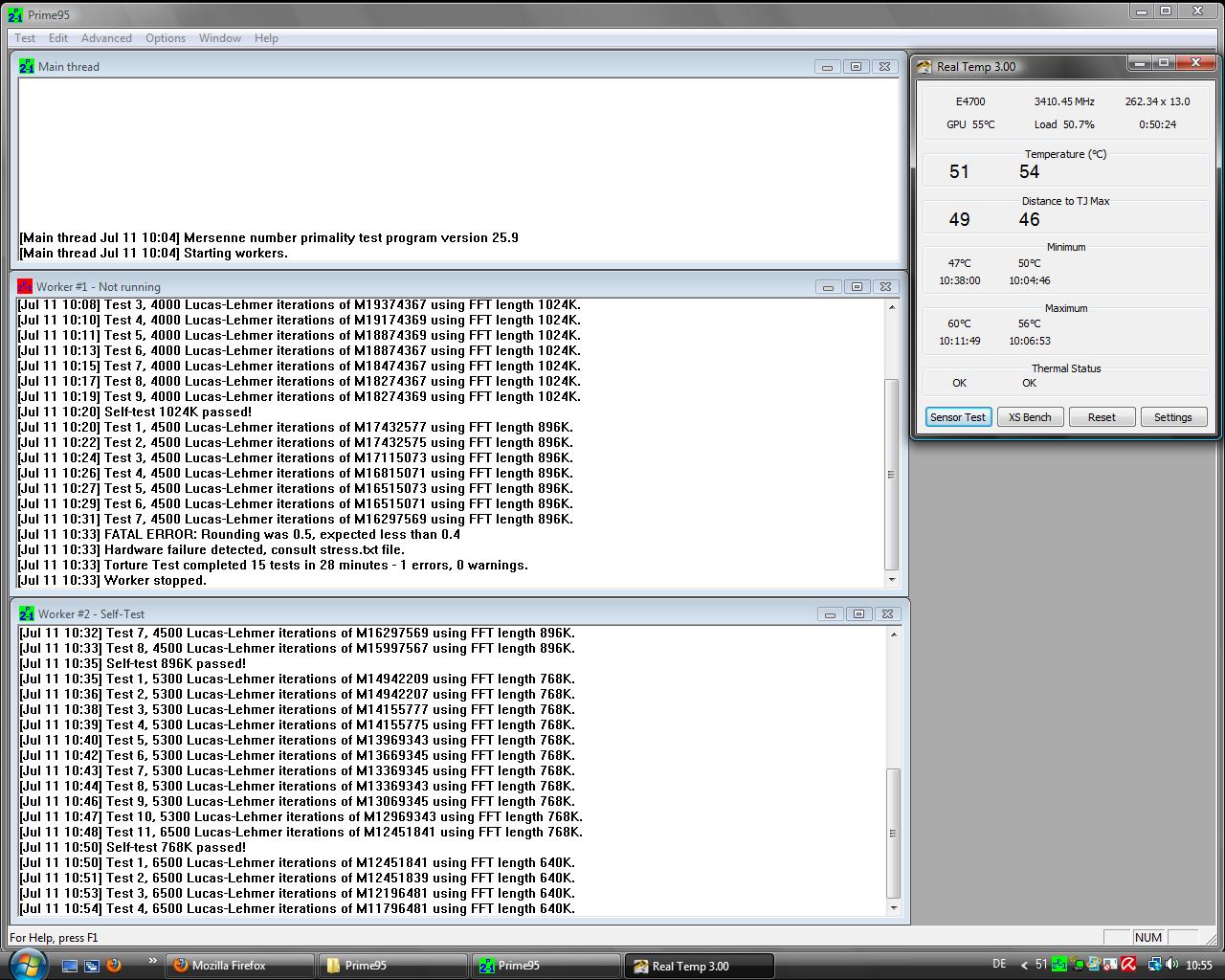The height and width of the screenshot is (980, 1225).
Task: Switch to Mozilla Firefox taskbar button
Action: click(x=240, y=966)
